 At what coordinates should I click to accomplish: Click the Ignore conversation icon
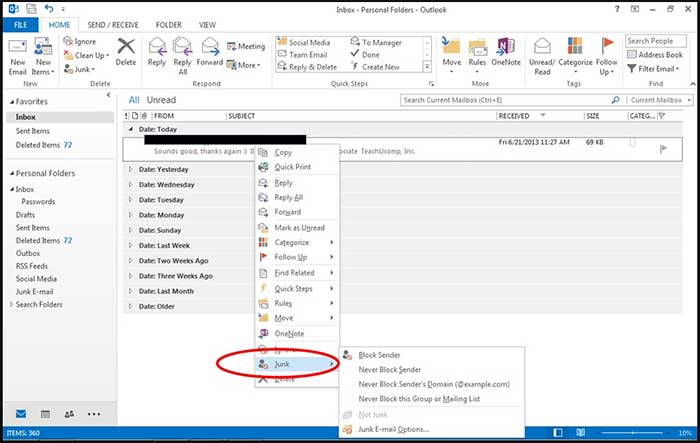pyautogui.click(x=68, y=42)
